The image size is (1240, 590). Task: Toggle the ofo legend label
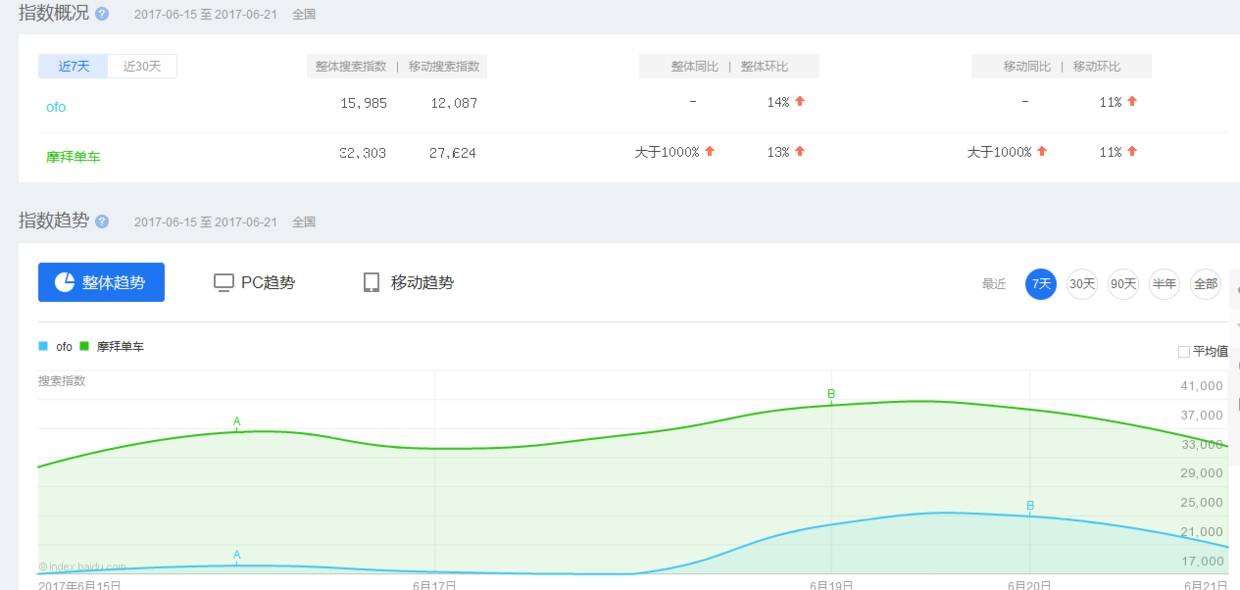(64, 347)
